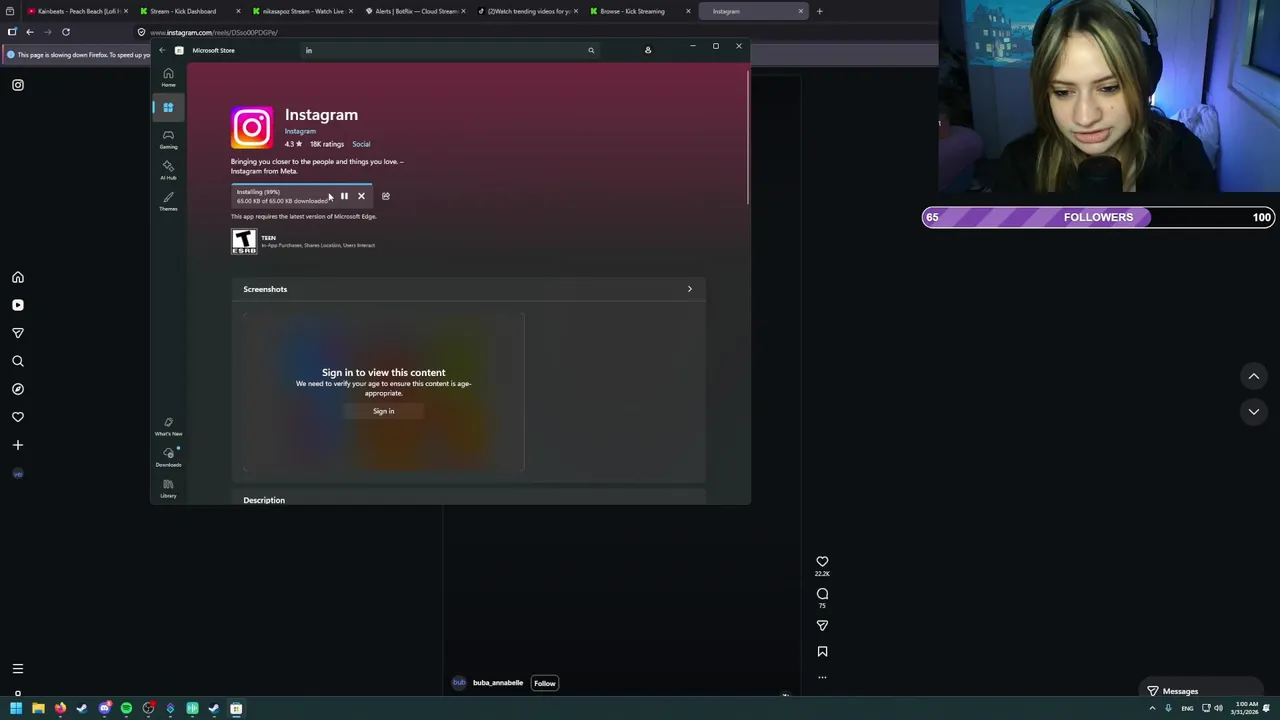Open What's New in Store sidebar
Image resolution: width=1280 pixels, height=720 pixels.
(x=168, y=427)
